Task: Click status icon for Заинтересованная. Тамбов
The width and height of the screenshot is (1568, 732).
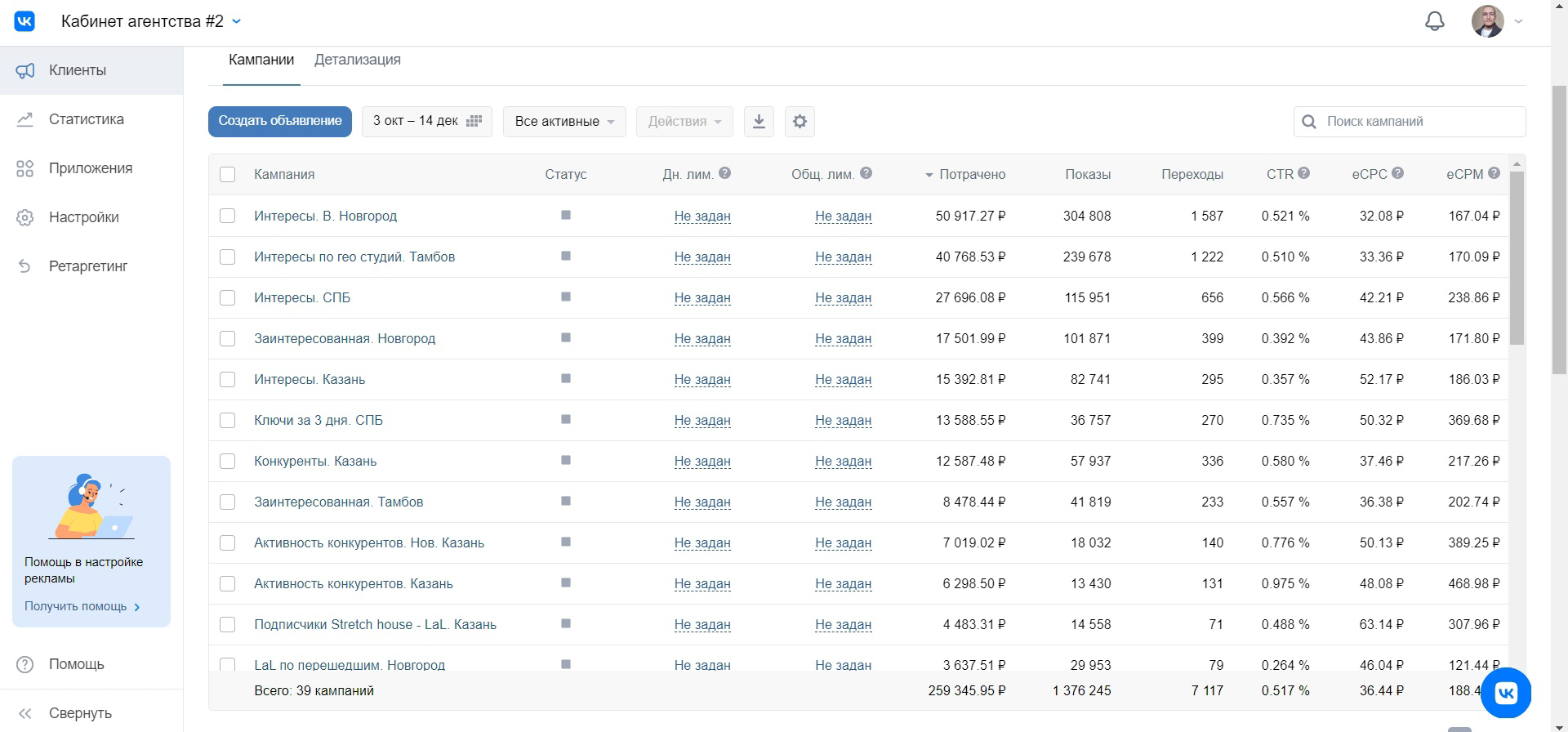Action: click(x=566, y=501)
